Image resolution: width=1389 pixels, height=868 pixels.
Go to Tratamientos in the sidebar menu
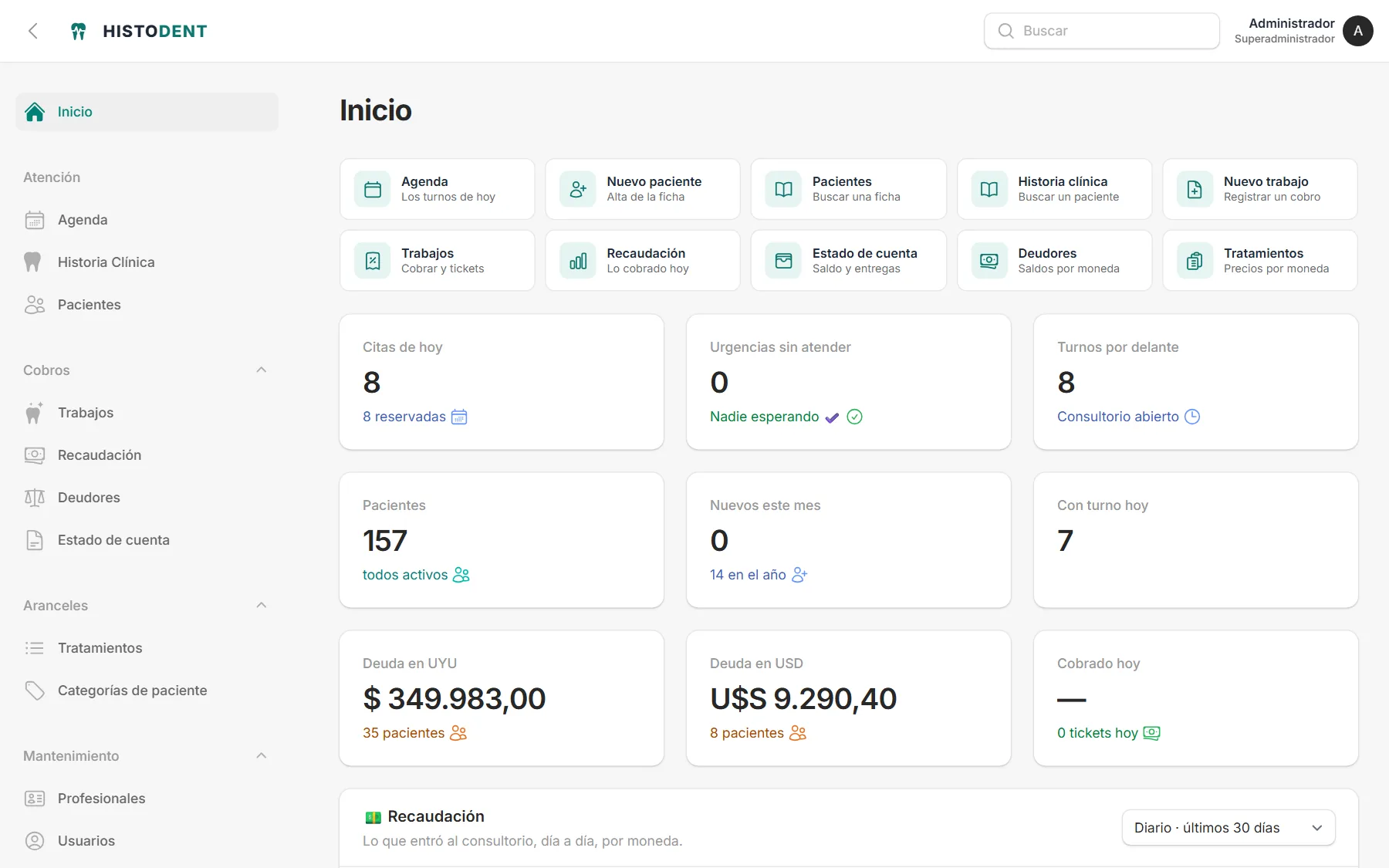coord(147,648)
